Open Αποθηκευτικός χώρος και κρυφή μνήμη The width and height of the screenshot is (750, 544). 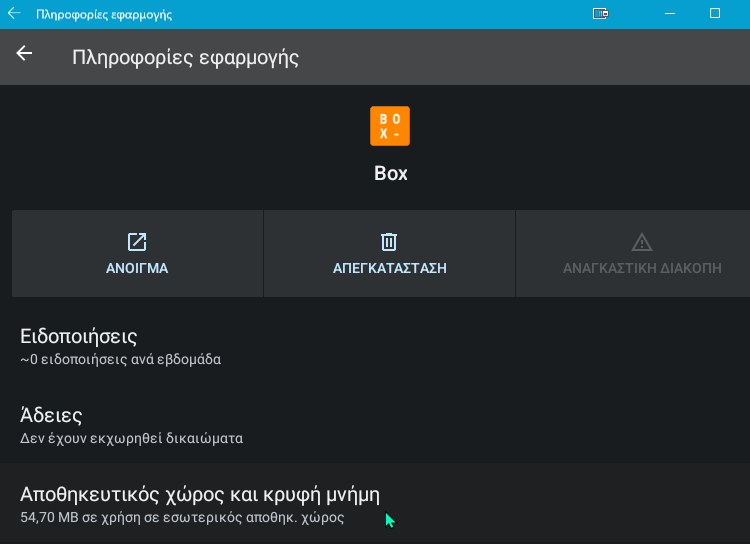pyautogui.click(x=375, y=503)
